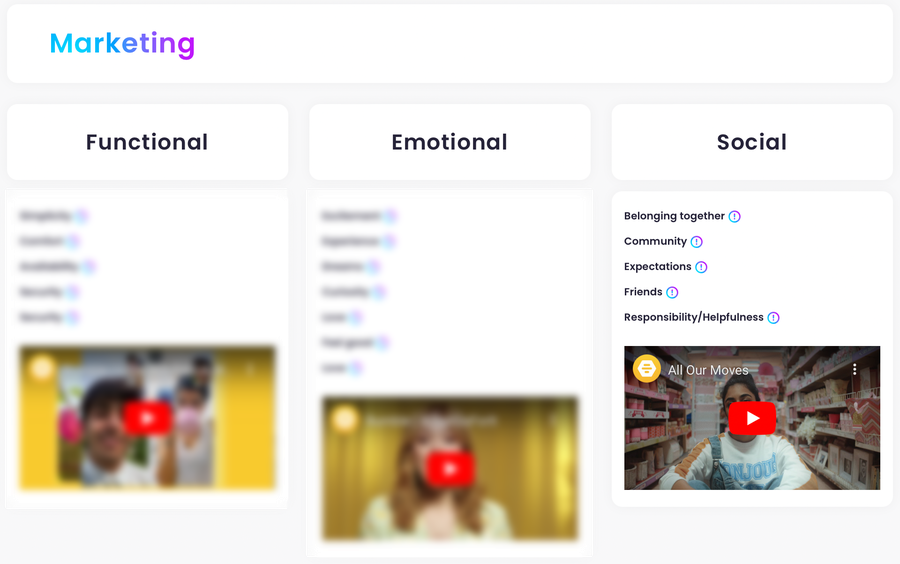Viewport: 900px width, 564px height.
Task: Select the Functional column header
Action: tap(147, 142)
